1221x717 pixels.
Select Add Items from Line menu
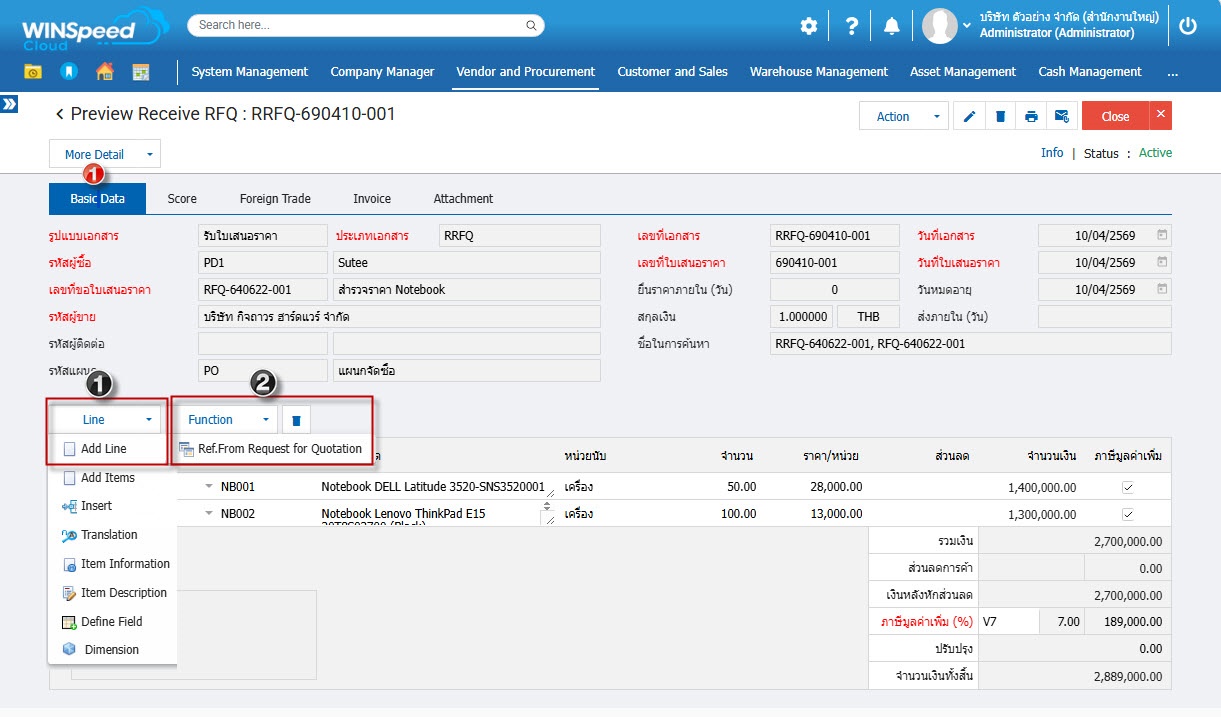(107, 478)
